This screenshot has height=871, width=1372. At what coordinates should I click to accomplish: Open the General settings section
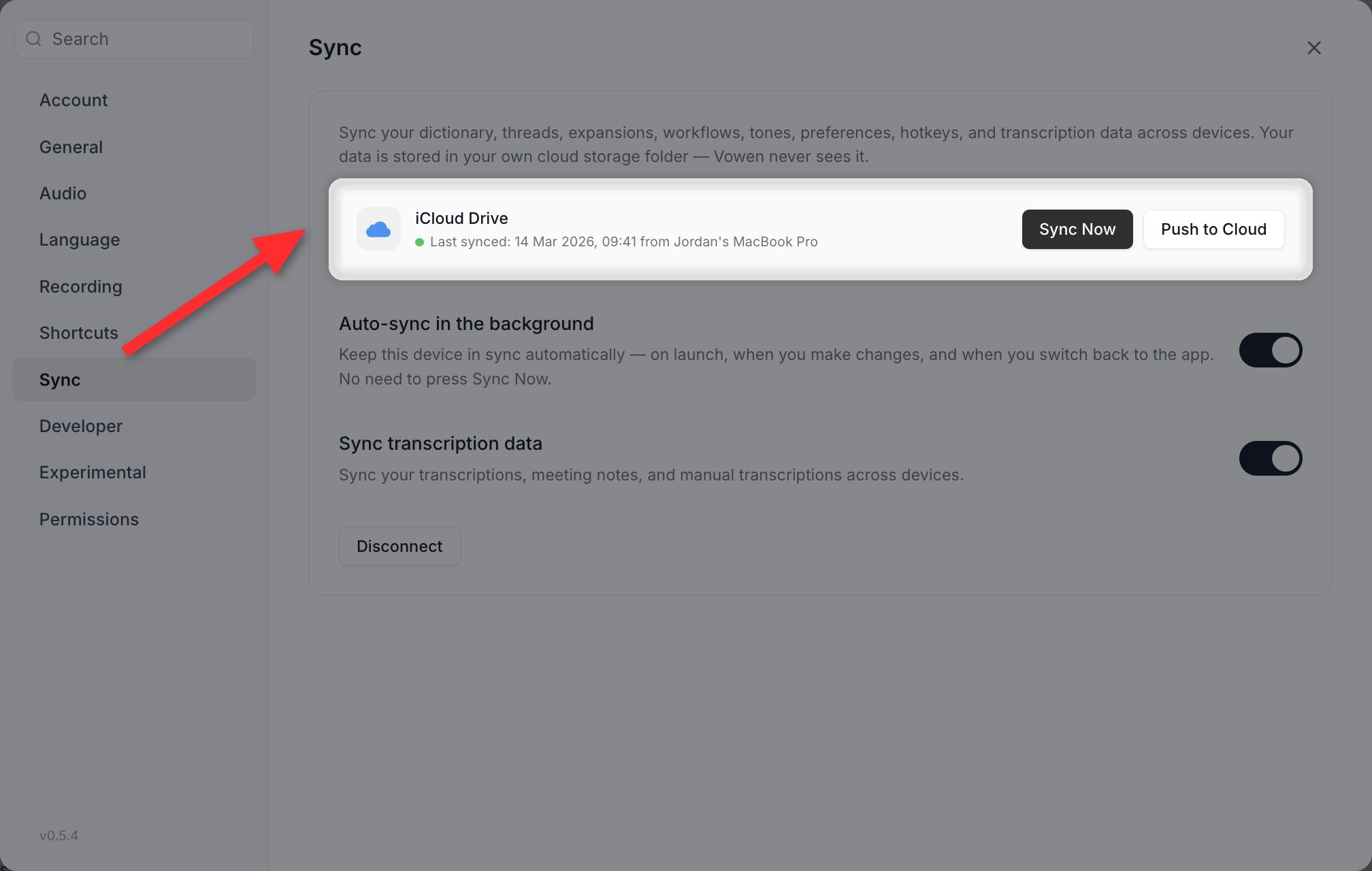pos(134,147)
